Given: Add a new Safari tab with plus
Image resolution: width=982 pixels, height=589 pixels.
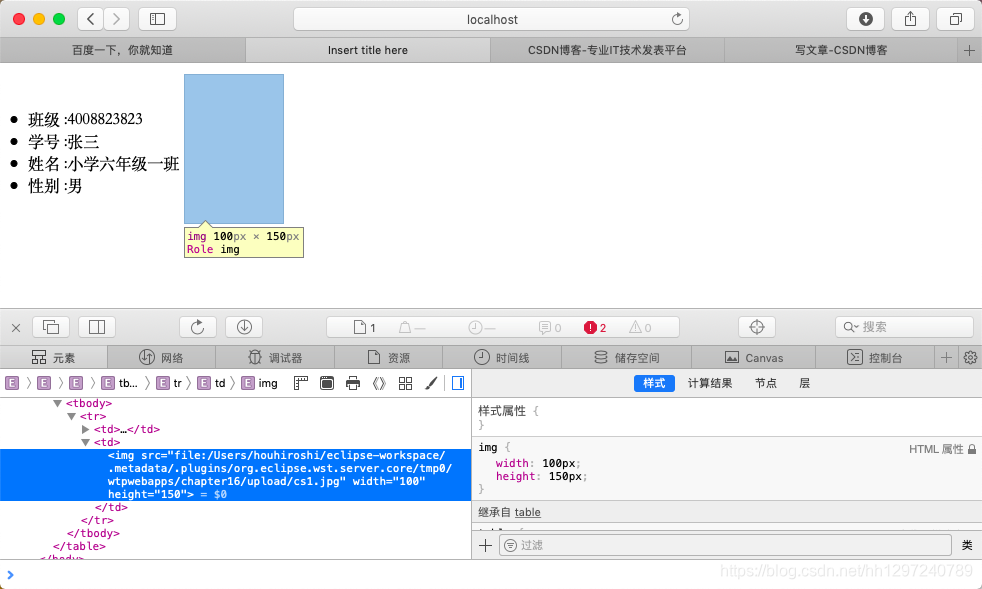Looking at the screenshot, I should tap(969, 50).
